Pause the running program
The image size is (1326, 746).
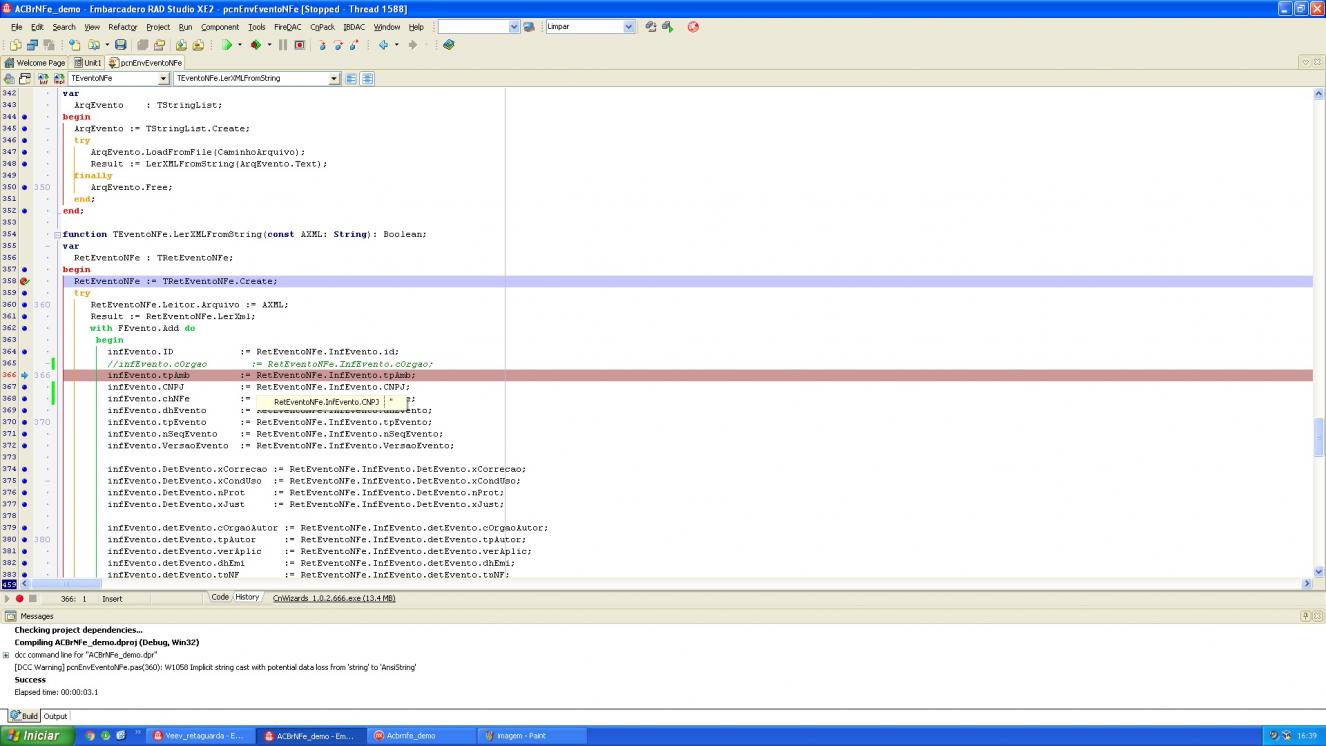click(x=283, y=45)
